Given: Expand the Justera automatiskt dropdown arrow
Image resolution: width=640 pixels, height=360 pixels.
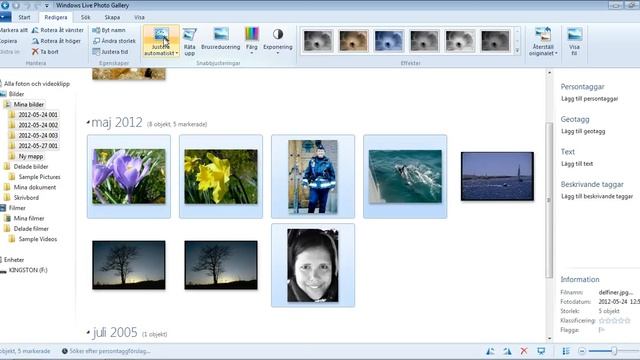Looking at the screenshot, I should click(x=177, y=53).
